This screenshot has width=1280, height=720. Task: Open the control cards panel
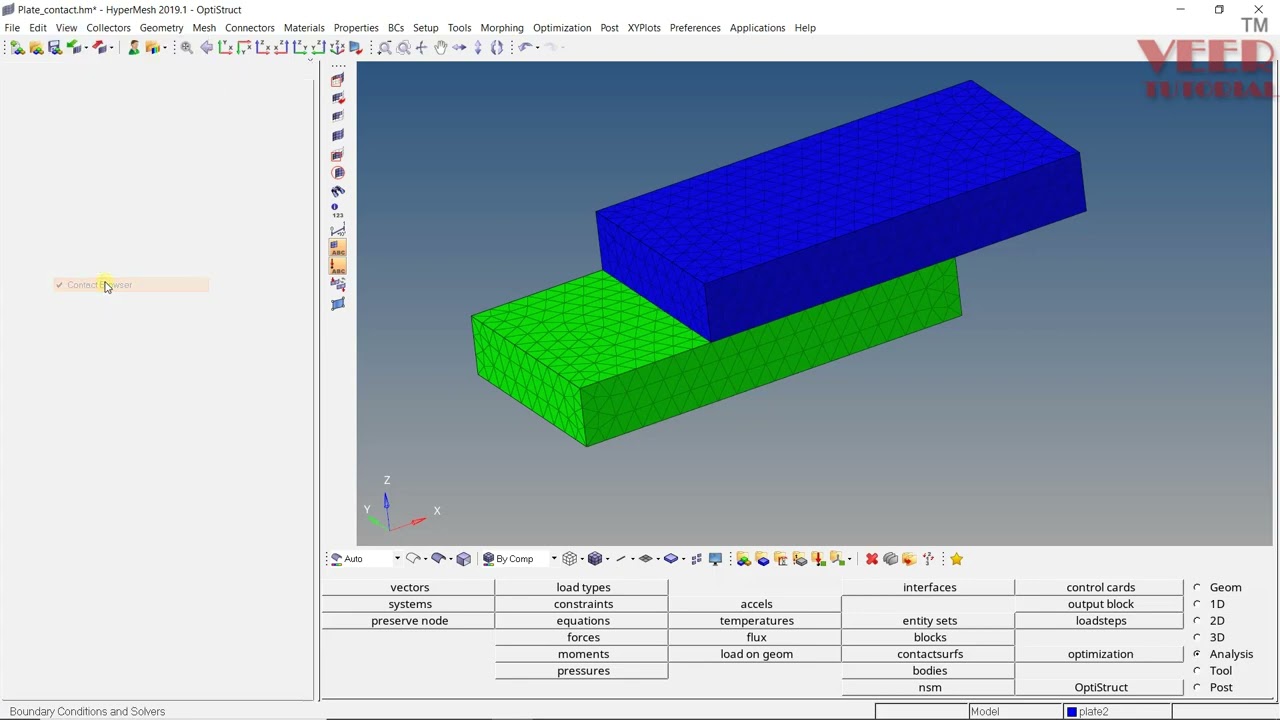point(1100,588)
